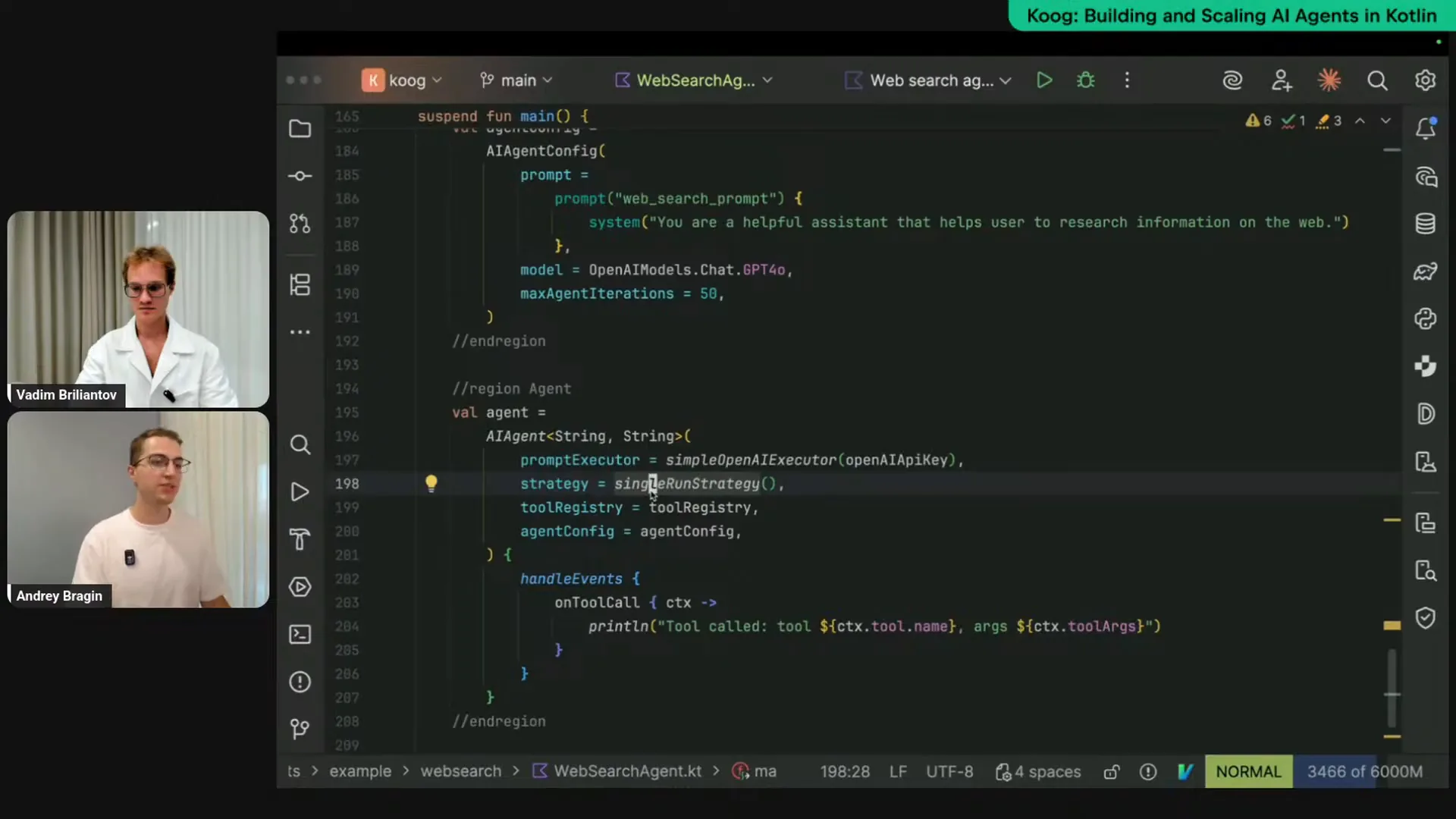Screen dimensions: 1456x819
Task: Debug the Web search agent configuration
Action: coord(1086,80)
